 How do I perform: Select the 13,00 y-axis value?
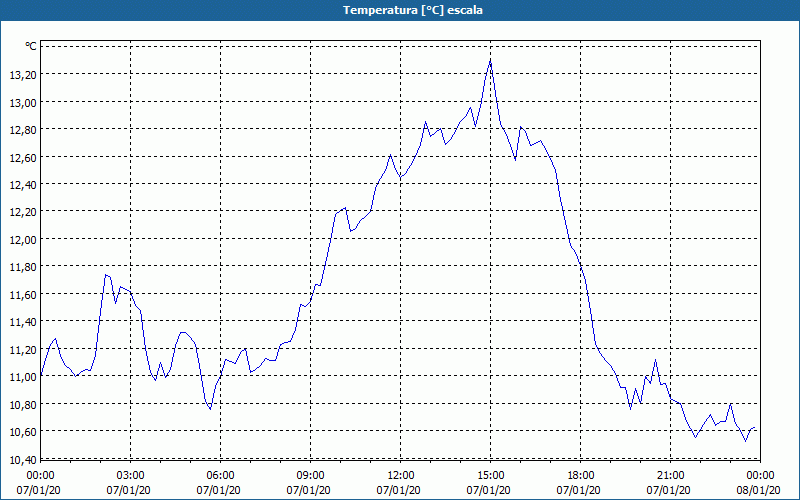pos(23,103)
